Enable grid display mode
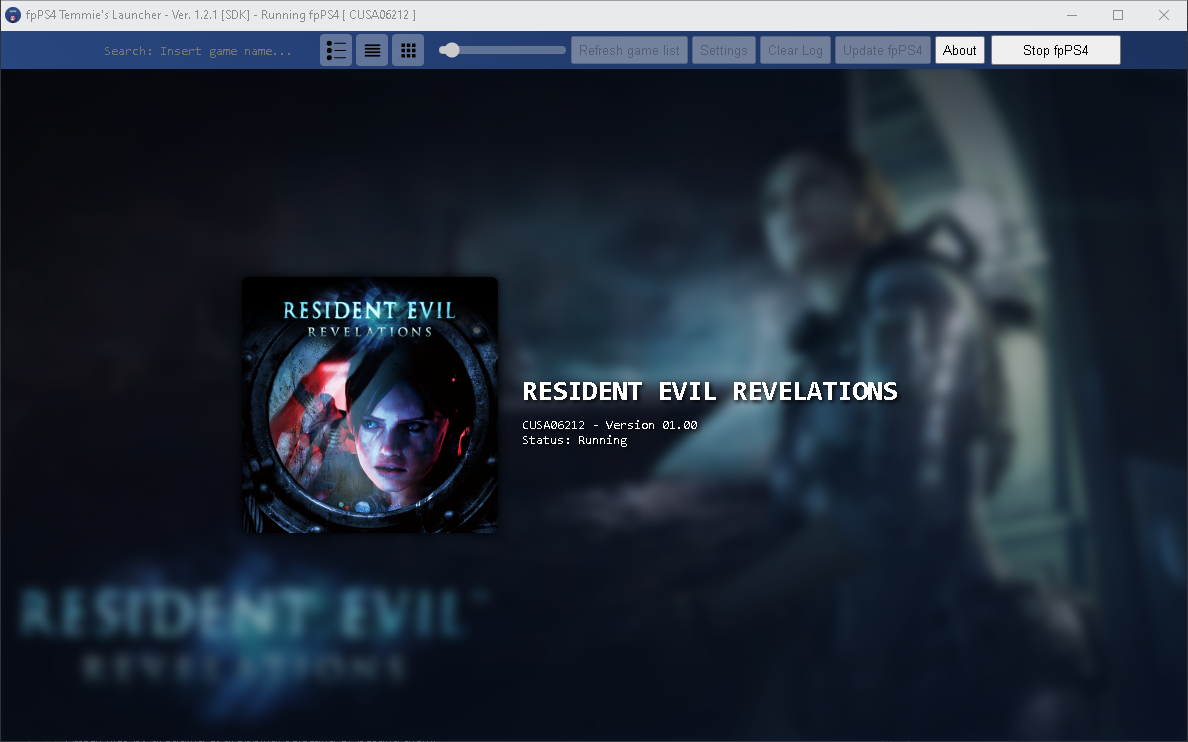Screen dimensions: 1188x742 coord(408,49)
